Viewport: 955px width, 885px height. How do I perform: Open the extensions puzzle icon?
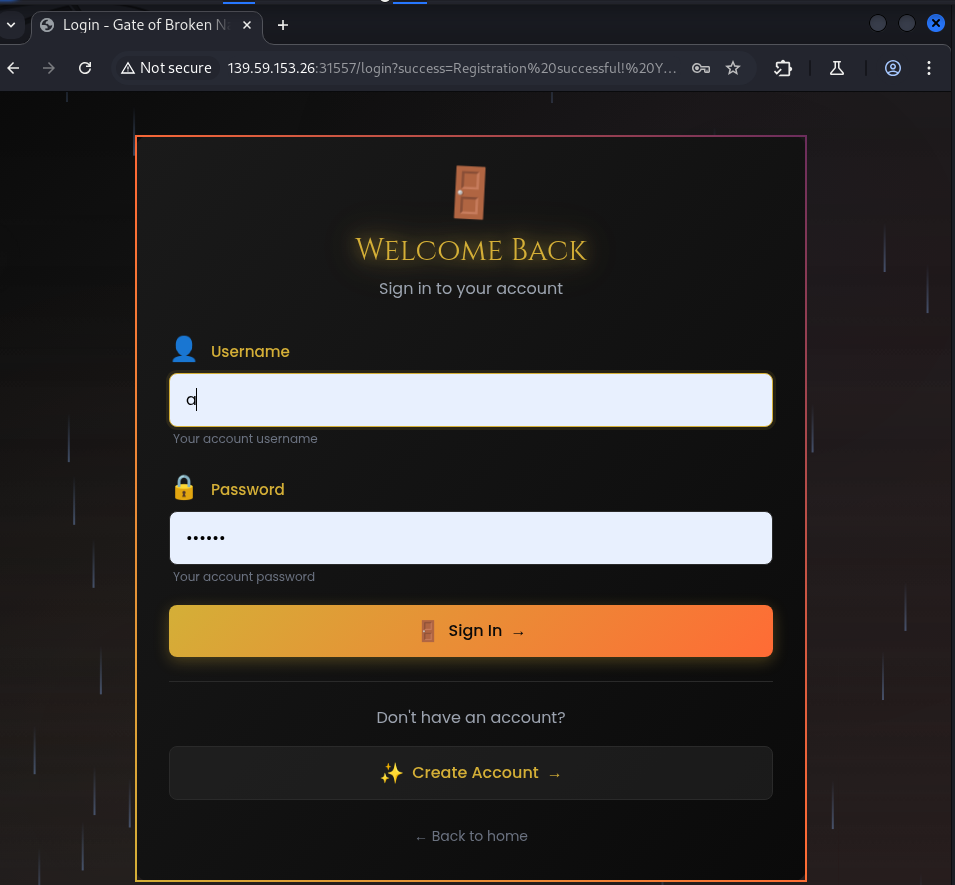coord(783,68)
